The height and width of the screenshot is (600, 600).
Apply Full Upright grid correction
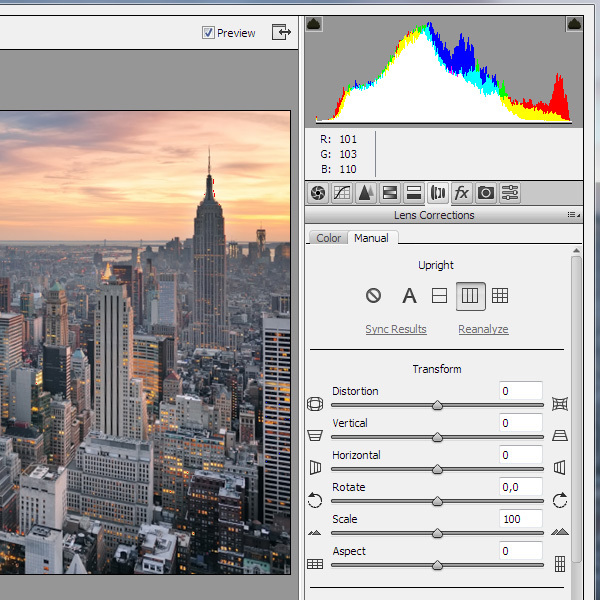pos(500,296)
